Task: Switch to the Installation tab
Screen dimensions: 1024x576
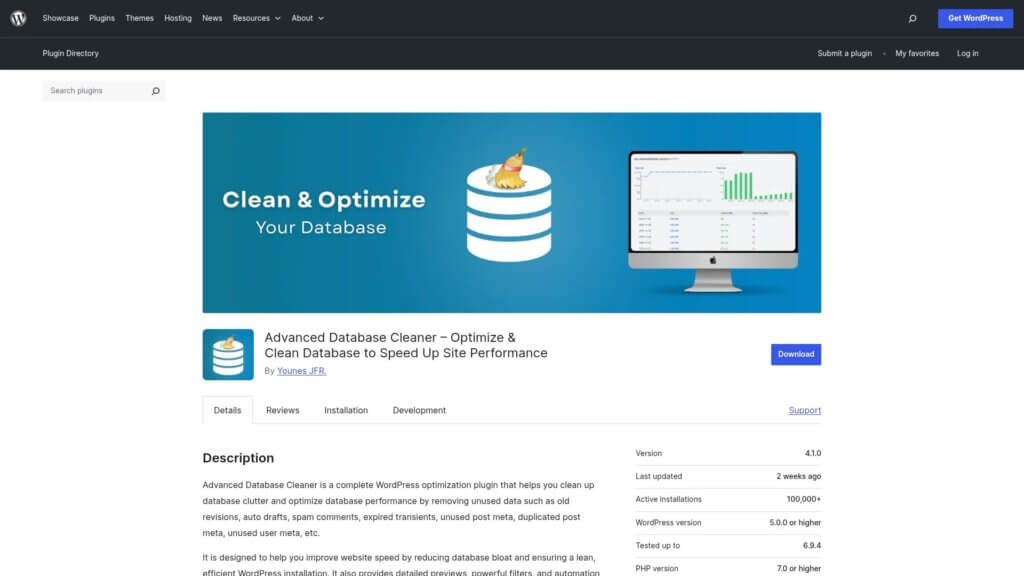Action: 346,410
